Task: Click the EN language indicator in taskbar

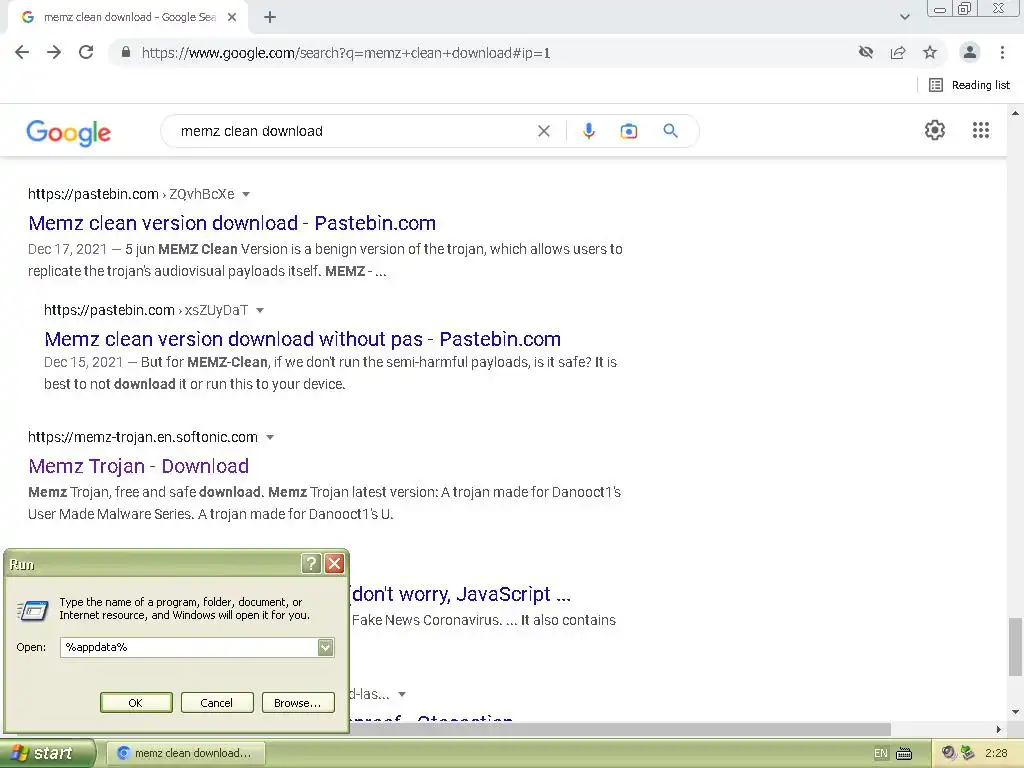Action: [x=880, y=754]
